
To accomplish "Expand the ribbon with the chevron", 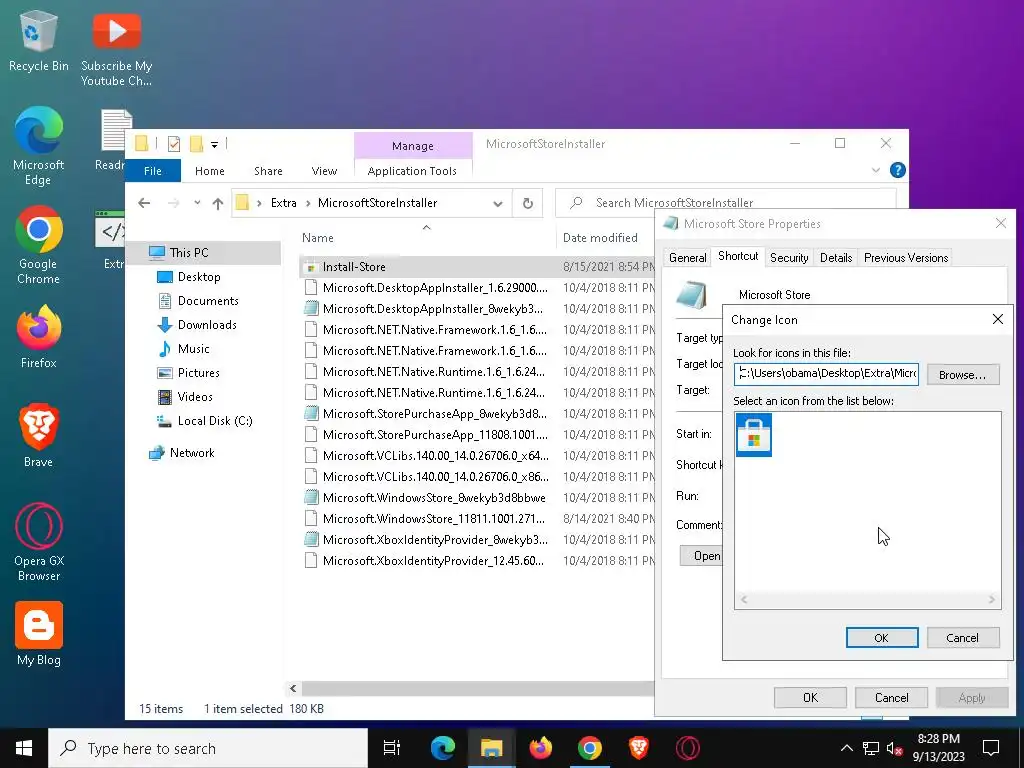I will (x=876, y=170).
